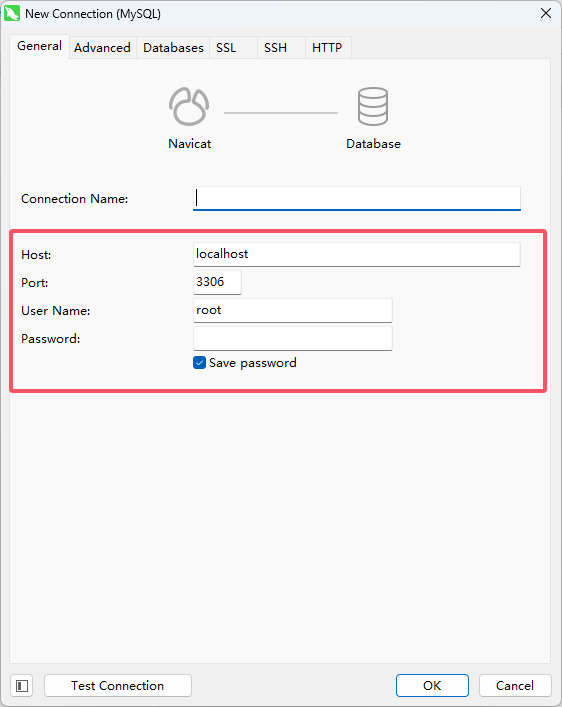Select the General tab
The height and width of the screenshot is (707, 562).
point(40,46)
